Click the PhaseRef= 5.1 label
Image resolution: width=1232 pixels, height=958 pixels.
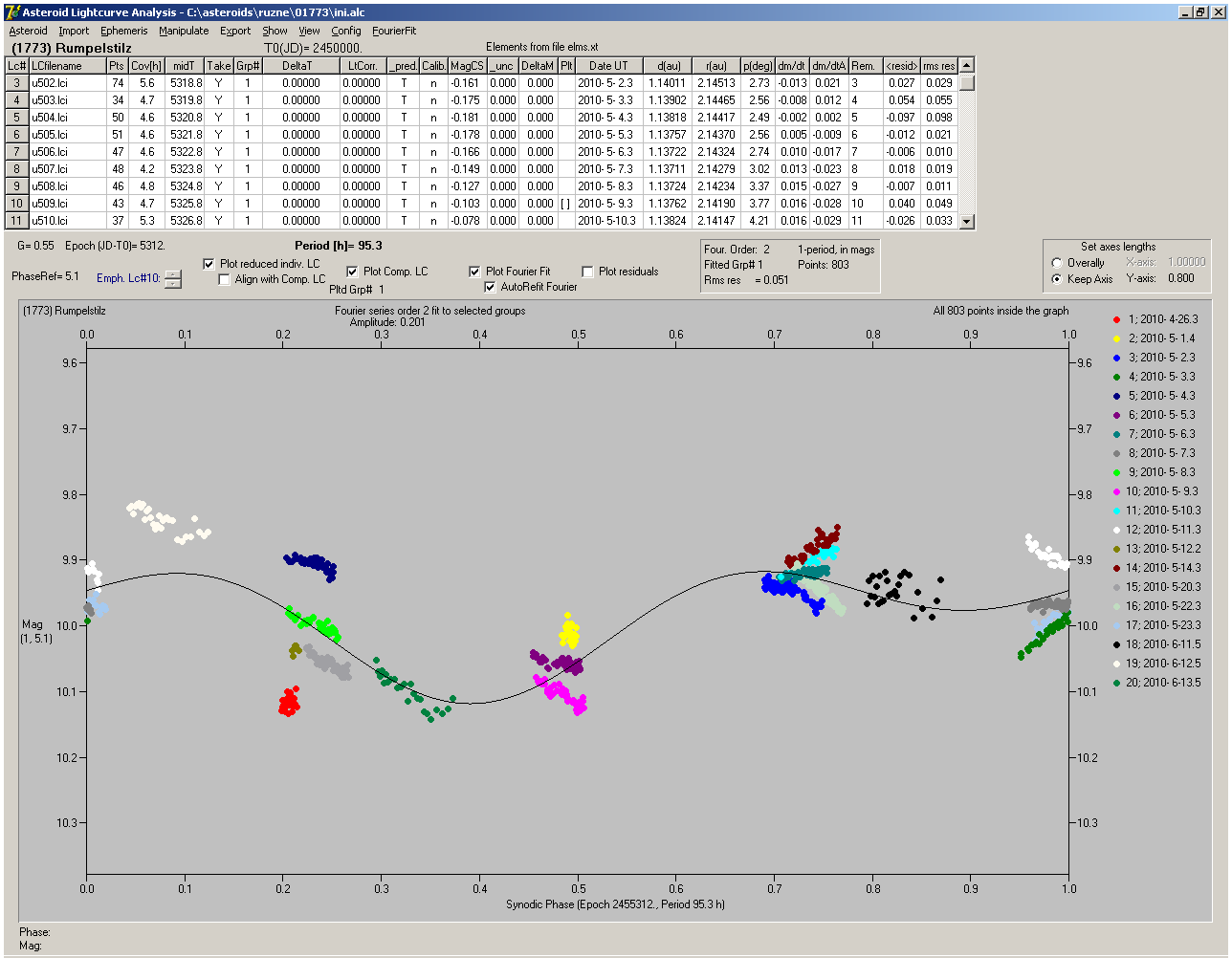point(45,277)
